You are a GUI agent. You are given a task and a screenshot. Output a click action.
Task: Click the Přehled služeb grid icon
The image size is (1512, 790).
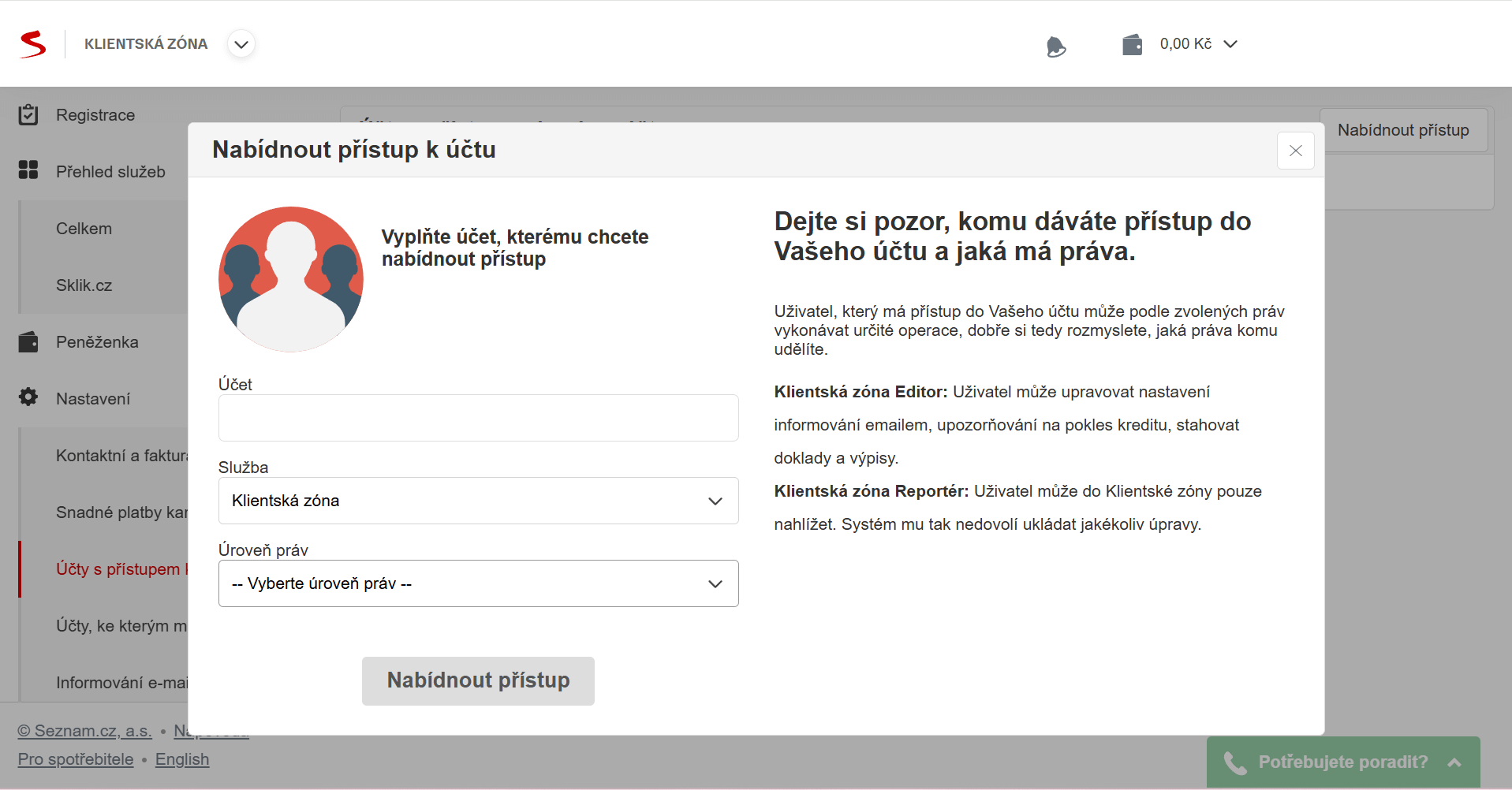(x=28, y=170)
